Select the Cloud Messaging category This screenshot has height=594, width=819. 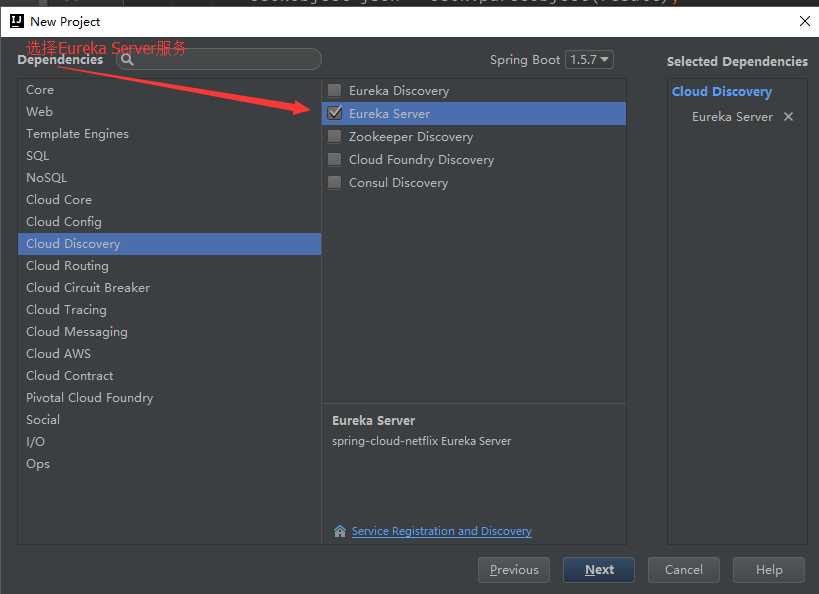(169, 332)
